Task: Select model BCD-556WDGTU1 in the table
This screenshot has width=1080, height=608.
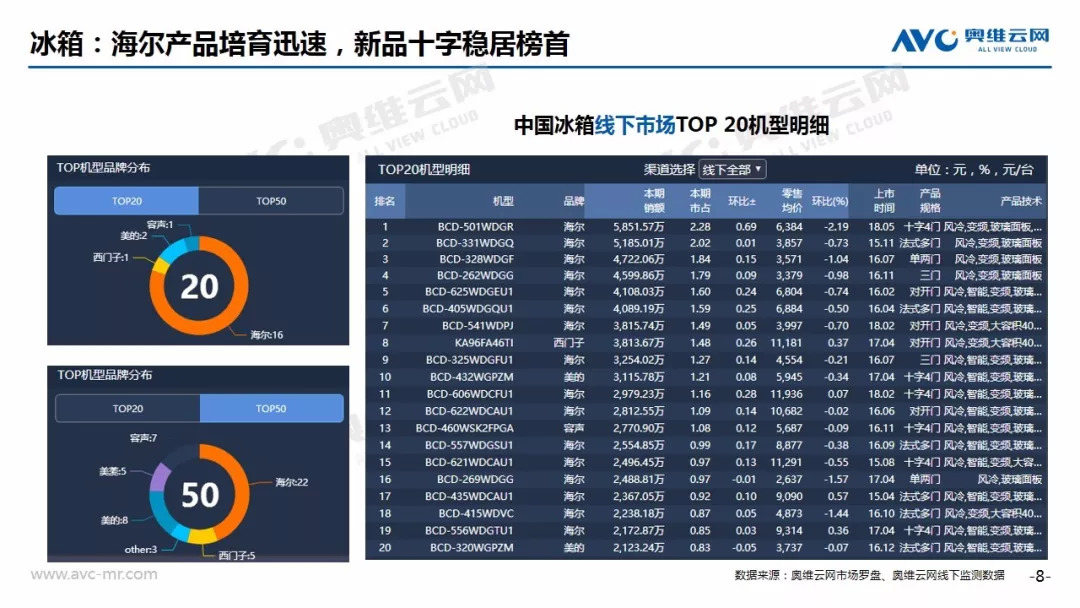Action: (x=469, y=531)
